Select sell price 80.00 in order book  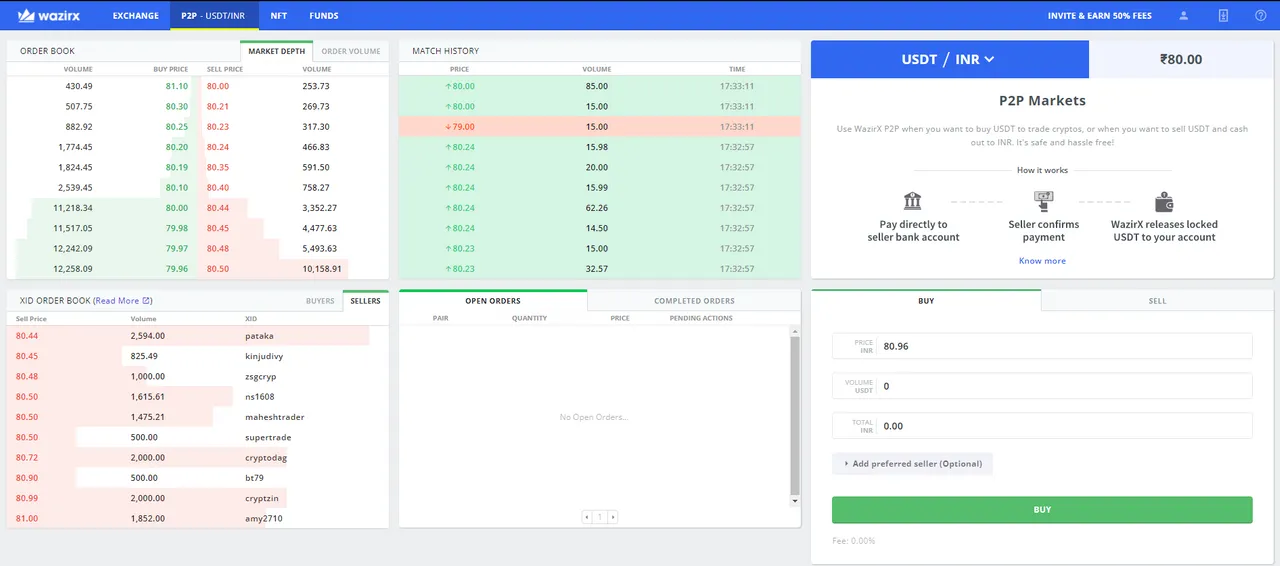coord(217,86)
